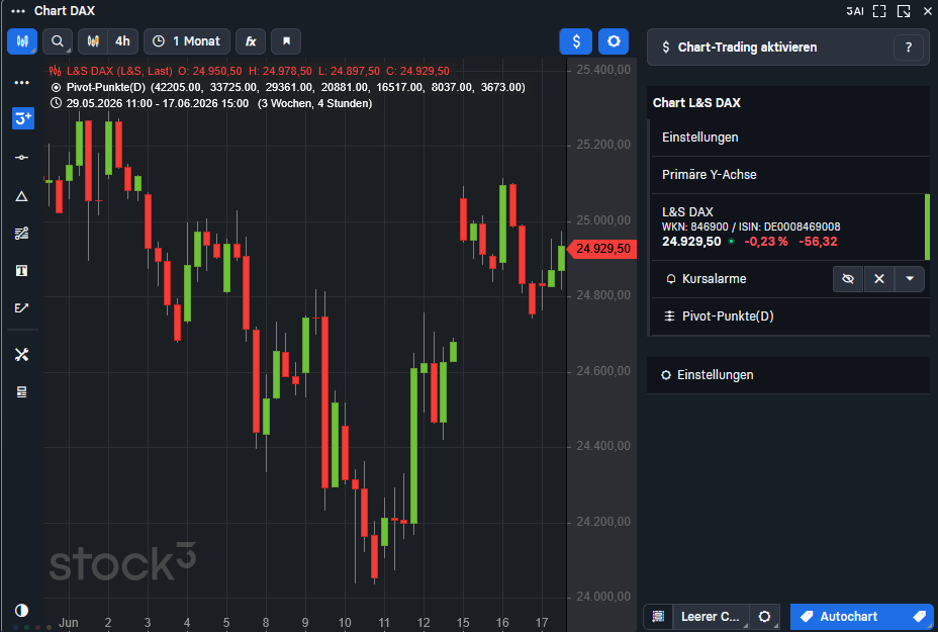The height and width of the screenshot is (632, 938).
Task: Click the 25.000,00 price axis label
Action: pos(603,220)
